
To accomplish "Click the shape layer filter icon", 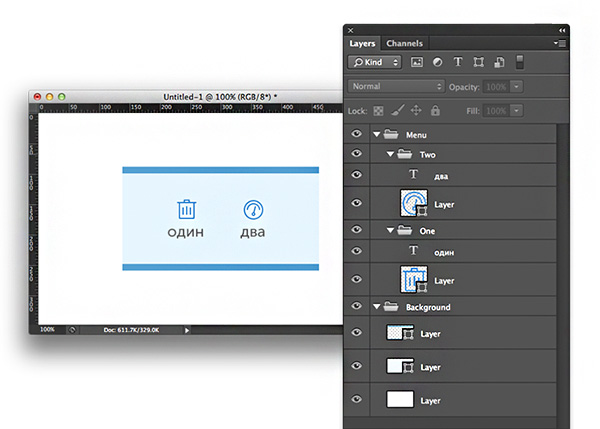I will click(x=478, y=62).
